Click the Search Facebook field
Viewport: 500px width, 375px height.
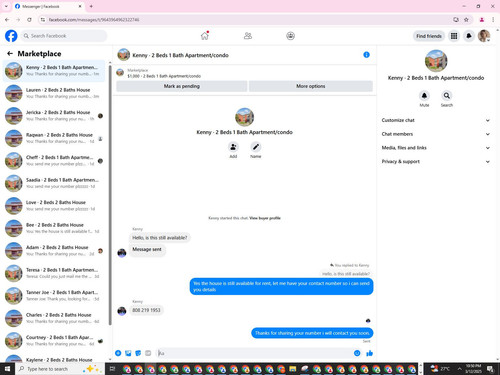tap(64, 36)
